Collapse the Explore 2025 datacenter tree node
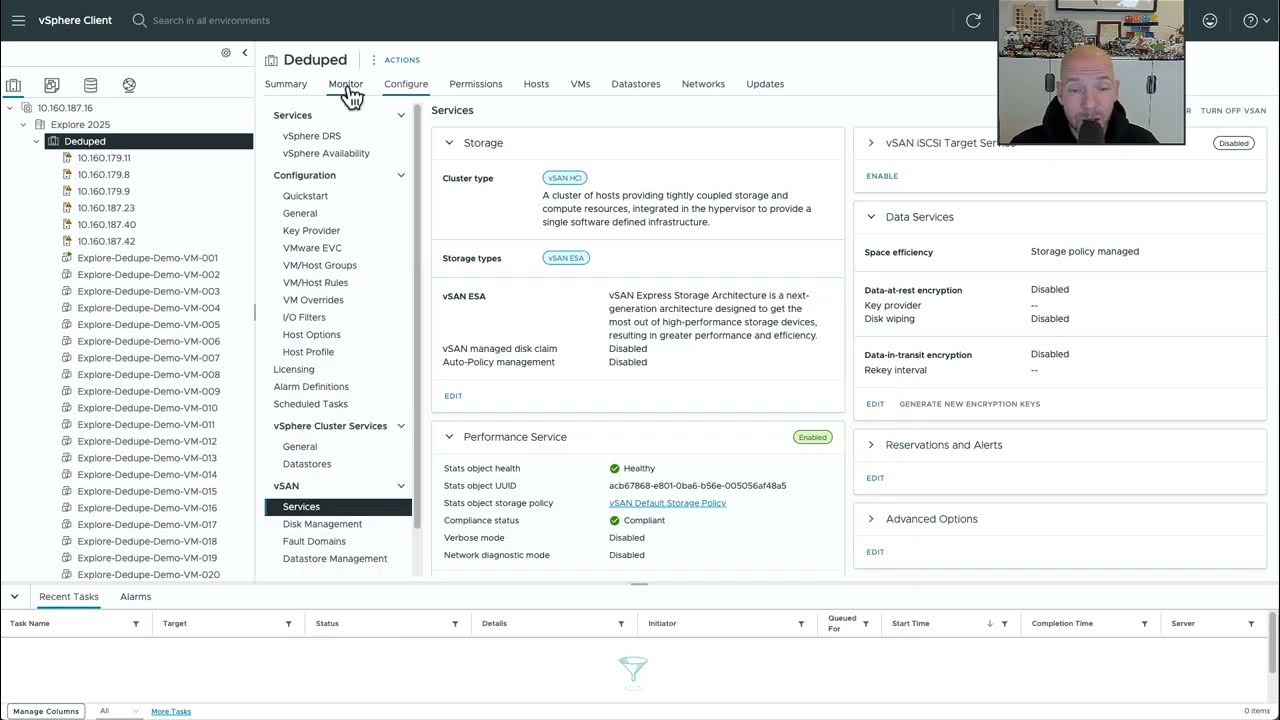Screen dimensions: 1280x720 pyautogui.click(x=24, y=125)
